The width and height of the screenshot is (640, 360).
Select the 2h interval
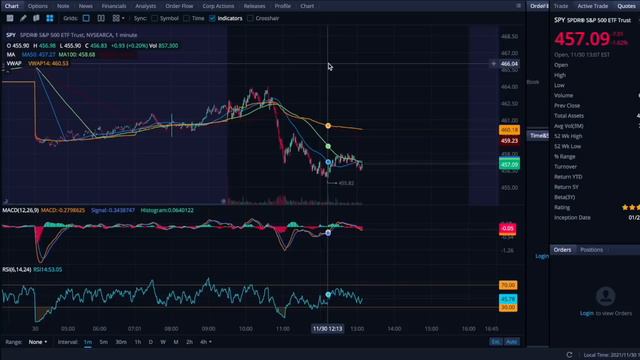pyautogui.click(x=189, y=342)
